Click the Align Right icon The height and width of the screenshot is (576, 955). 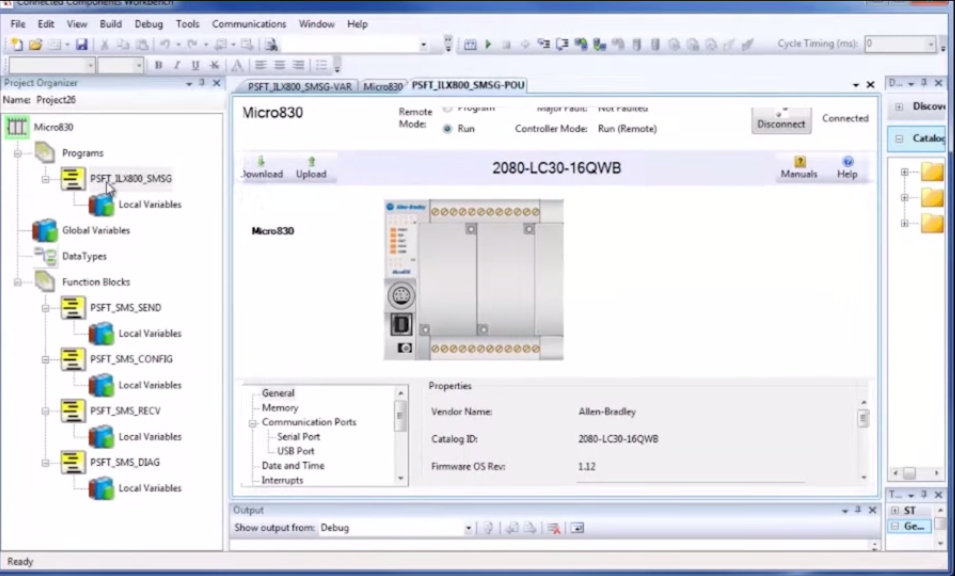click(298, 65)
